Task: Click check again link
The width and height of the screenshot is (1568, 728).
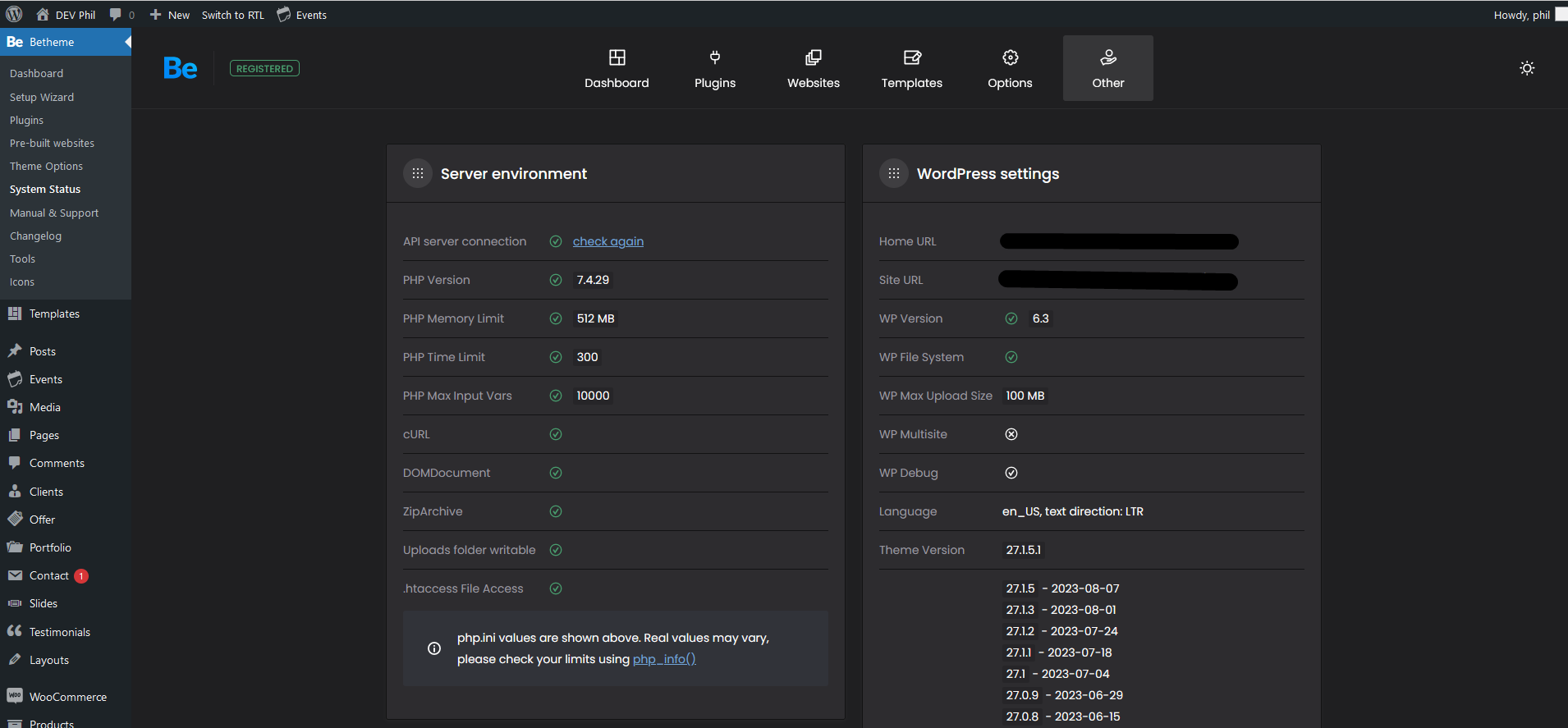Action: pos(608,241)
